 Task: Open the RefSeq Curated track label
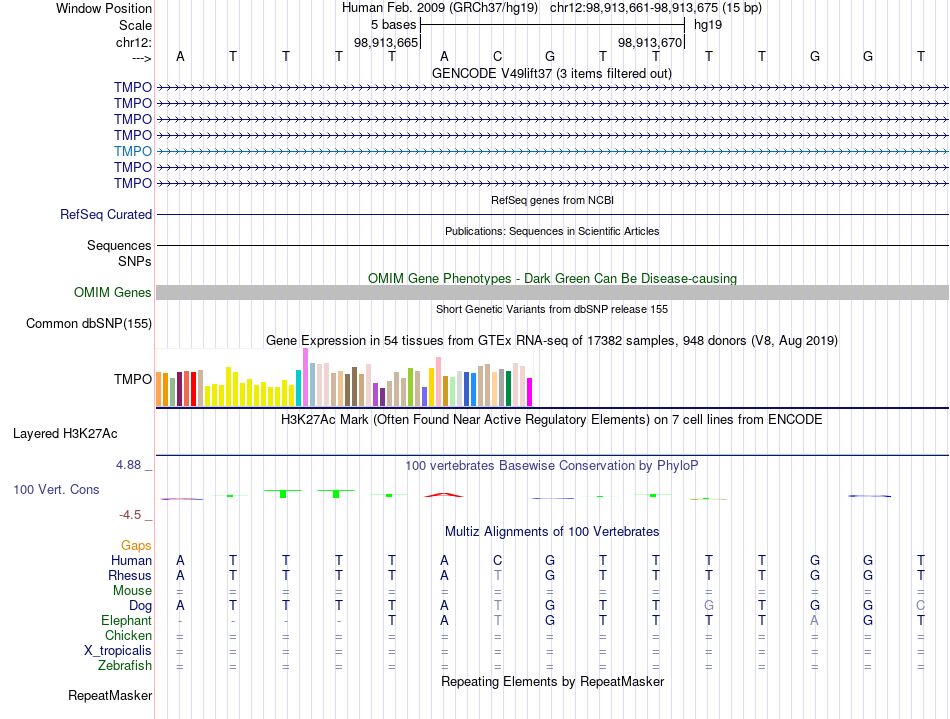[106, 214]
